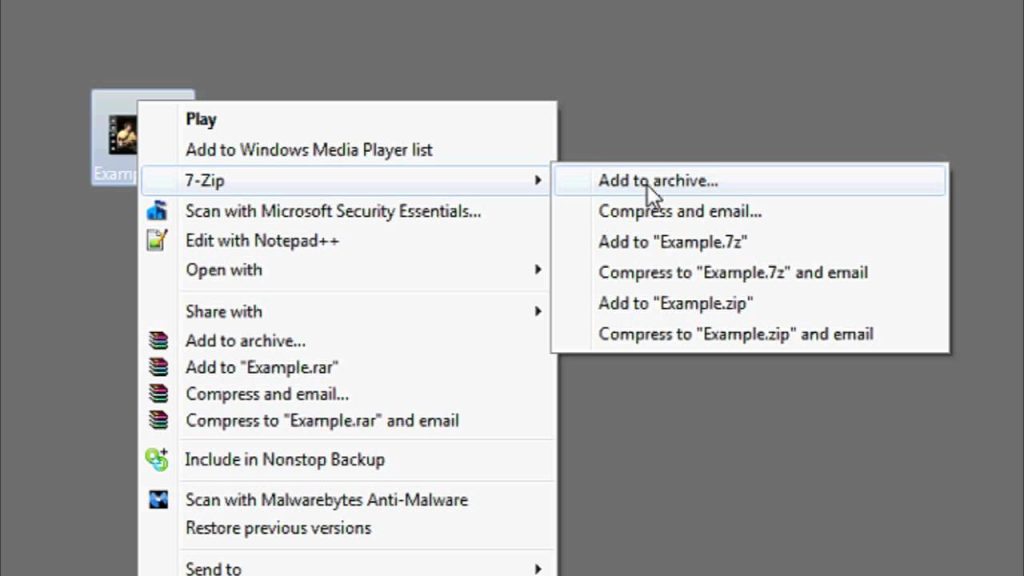Click the Microsoft Security Essentials scan icon
This screenshot has width=1024, height=576.
point(157,210)
